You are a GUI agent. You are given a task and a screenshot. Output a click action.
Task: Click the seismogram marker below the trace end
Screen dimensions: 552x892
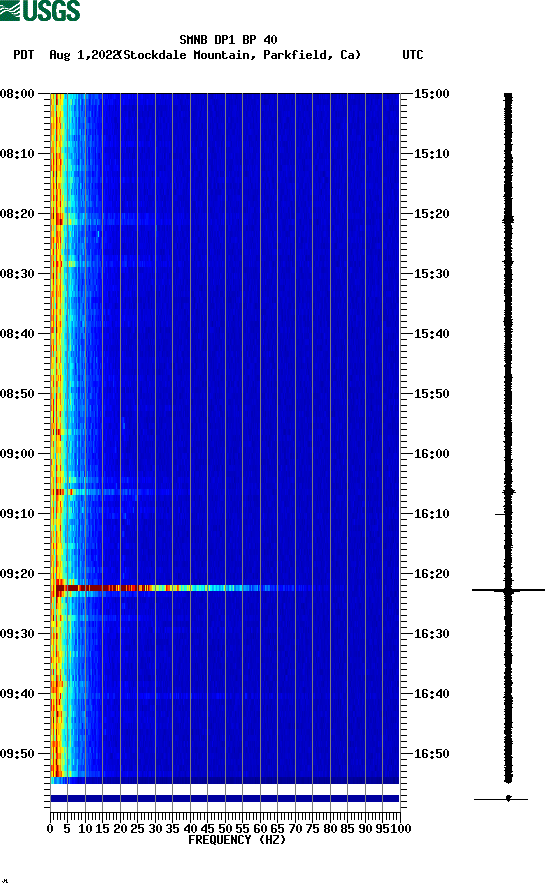coord(501,799)
